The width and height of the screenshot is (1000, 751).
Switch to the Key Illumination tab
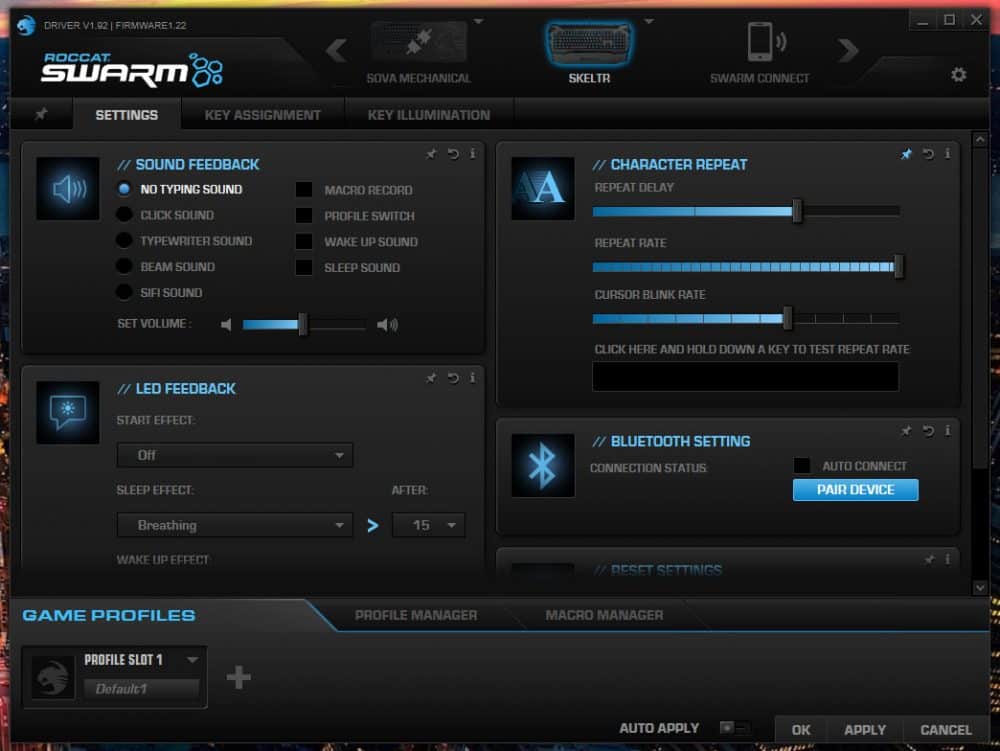[x=429, y=115]
